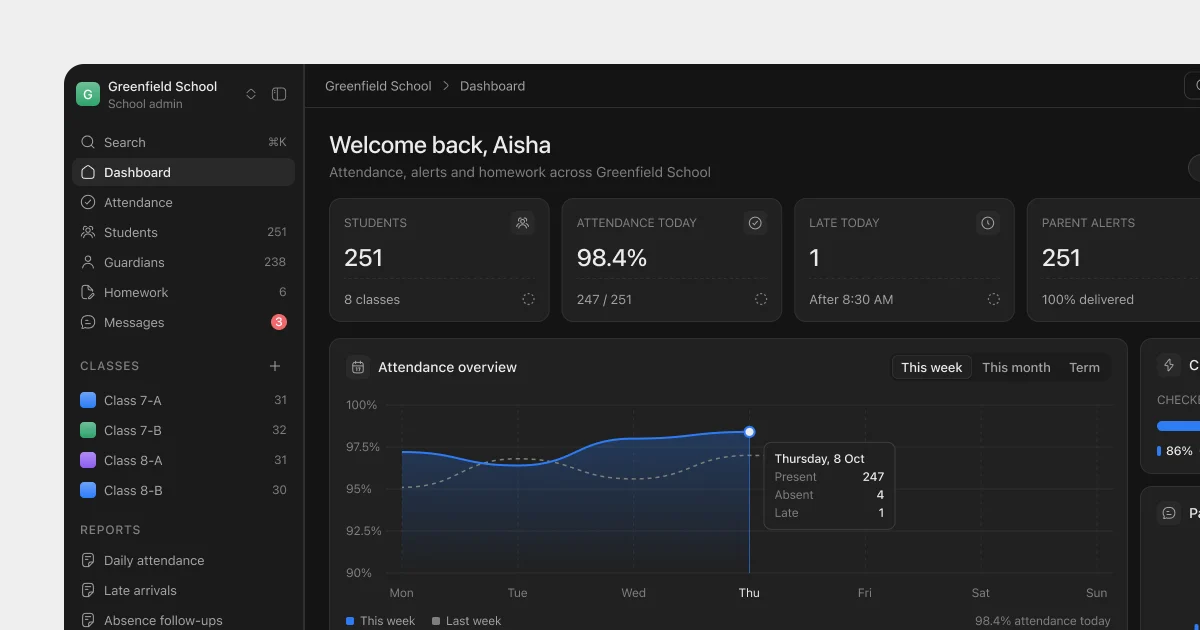
Task: Click the Greenfield School breadcrumb link
Action: pyautogui.click(x=378, y=86)
